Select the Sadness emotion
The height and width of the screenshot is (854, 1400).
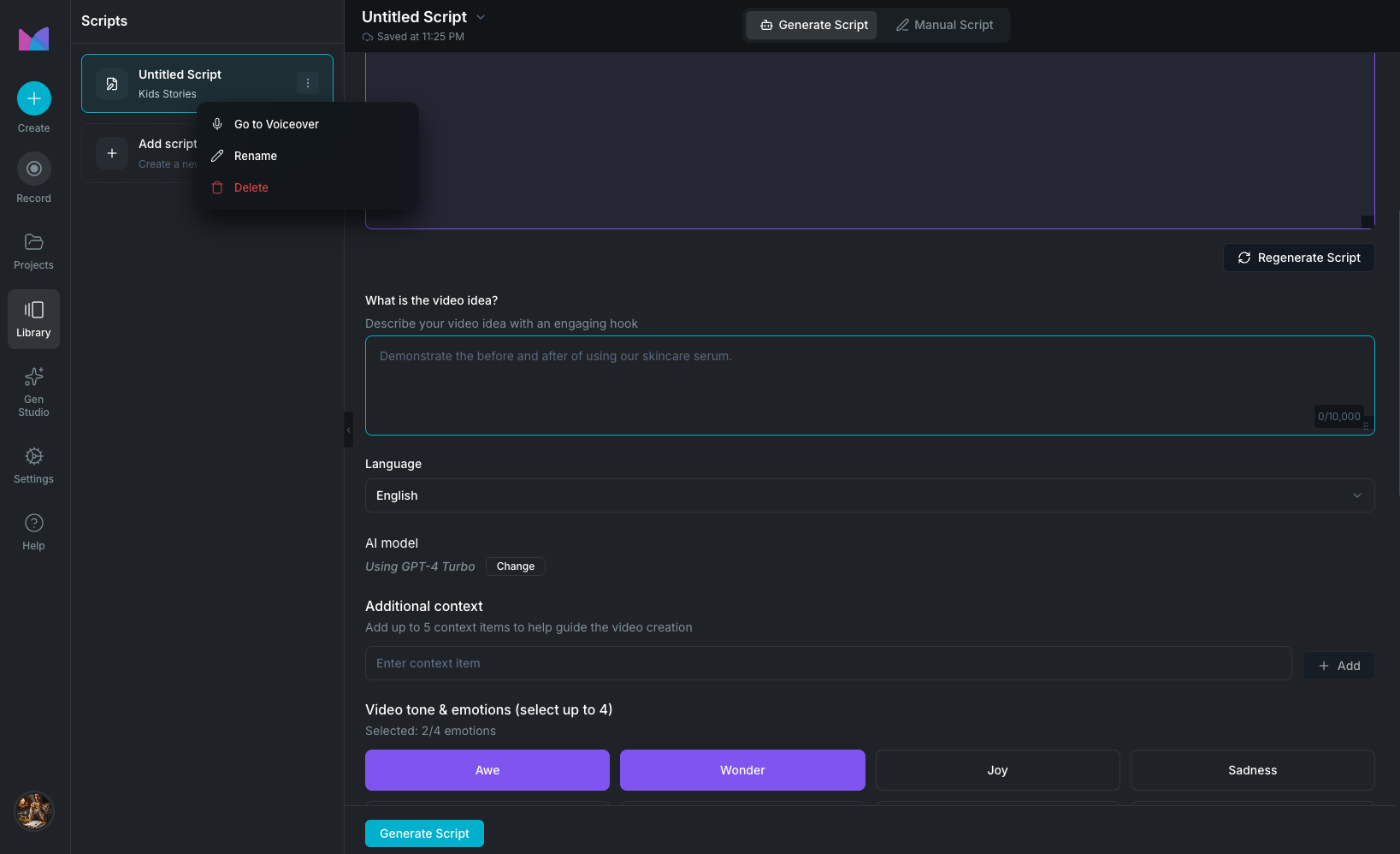pos(1252,770)
